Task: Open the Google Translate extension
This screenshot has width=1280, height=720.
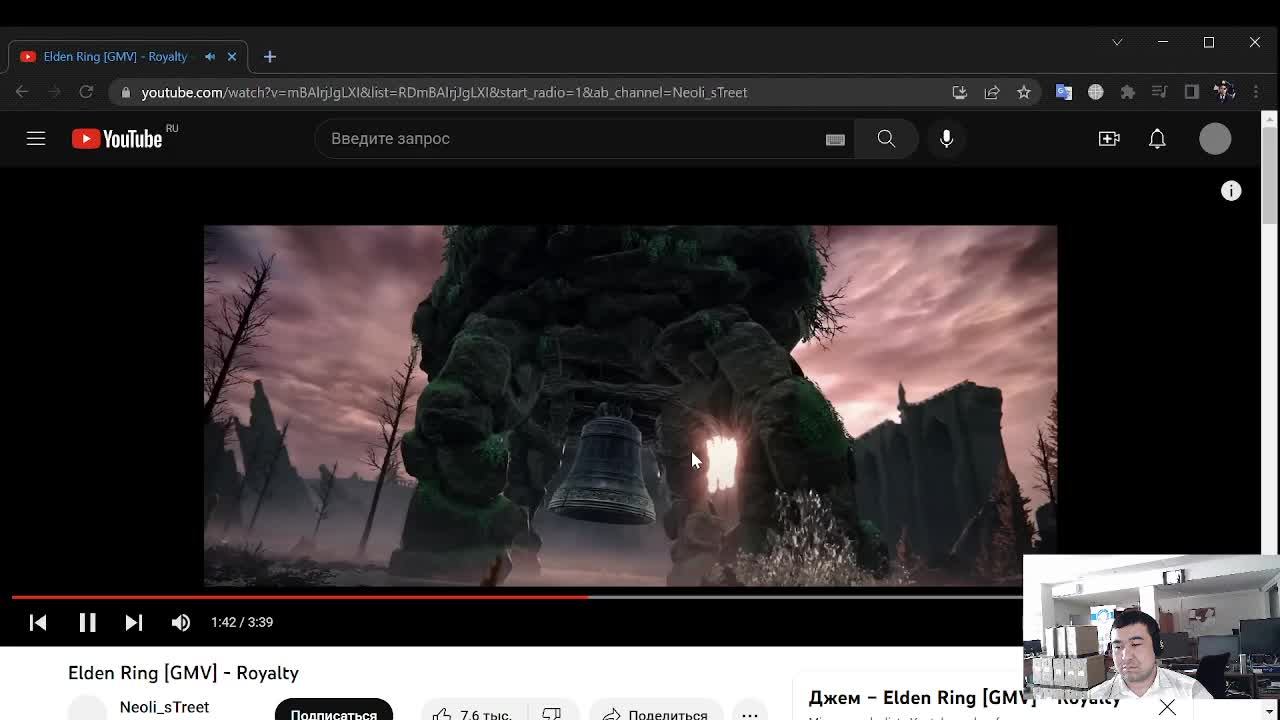Action: click(x=1064, y=92)
